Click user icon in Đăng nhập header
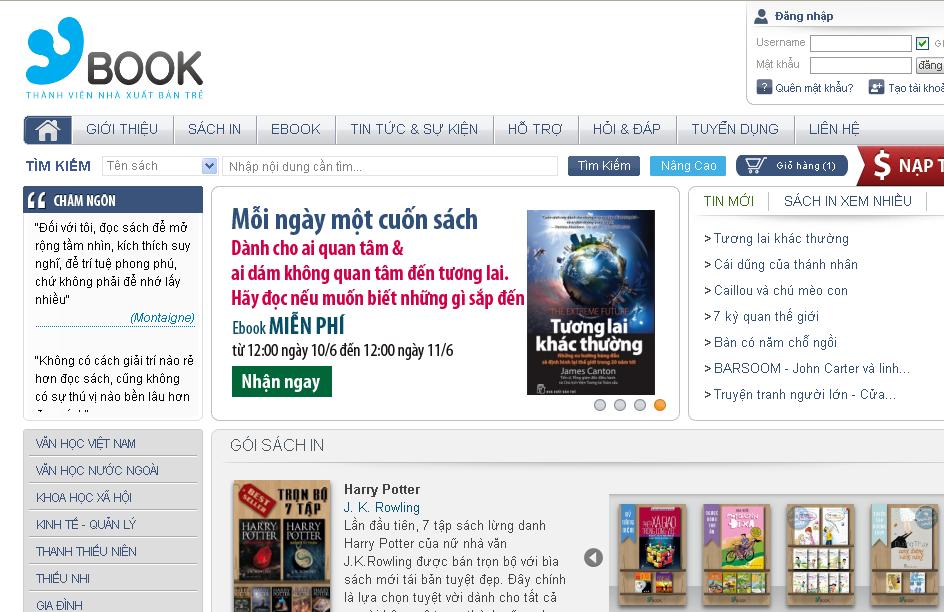Screen dimensions: 944x612 click(762, 15)
